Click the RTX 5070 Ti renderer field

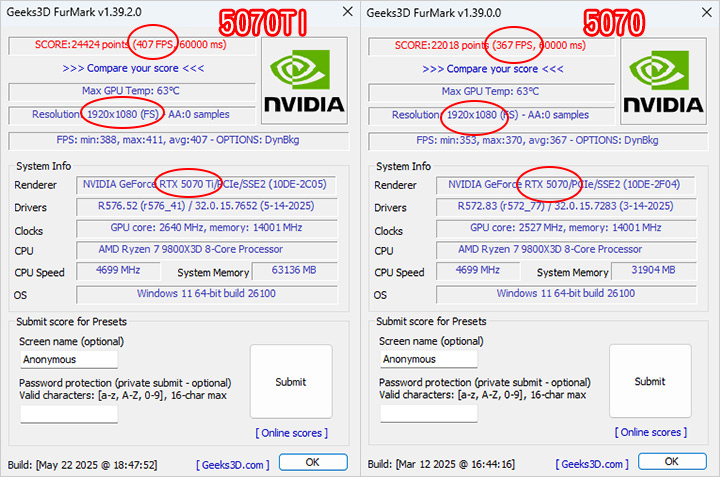pyautogui.click(x=206, y=185)
